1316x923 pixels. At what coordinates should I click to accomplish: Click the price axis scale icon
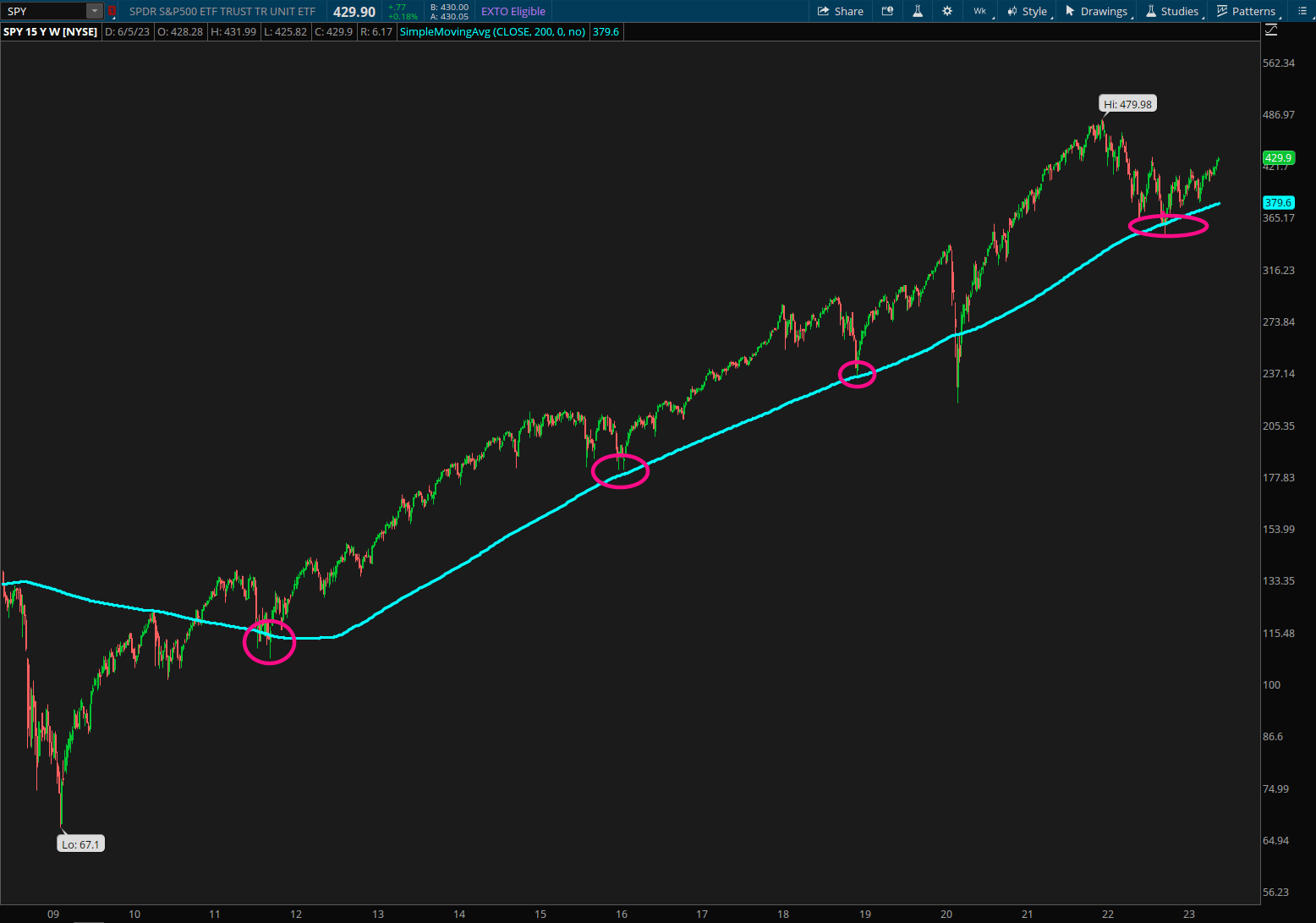click(x=1270, y=31)
